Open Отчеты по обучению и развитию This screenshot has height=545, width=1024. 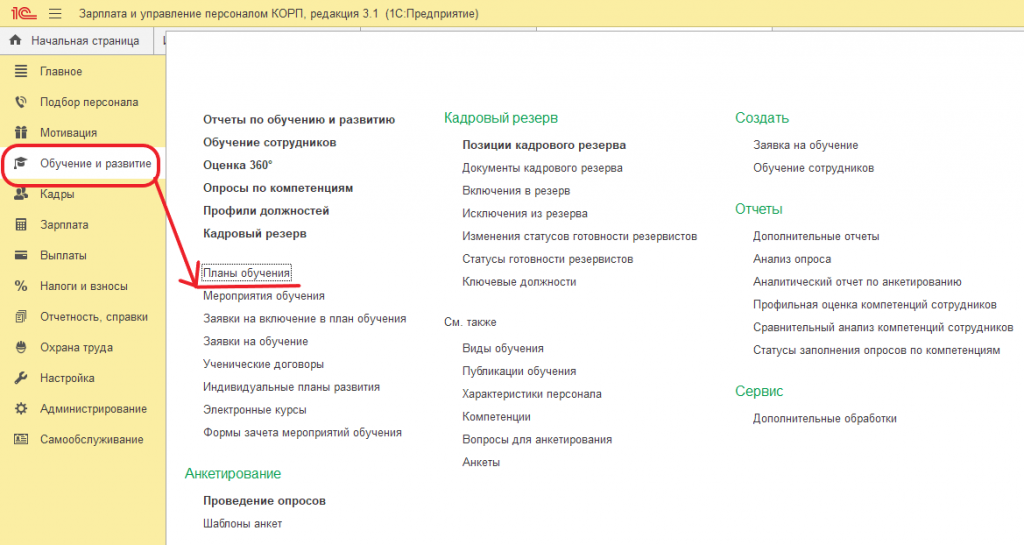click(299, 119)
